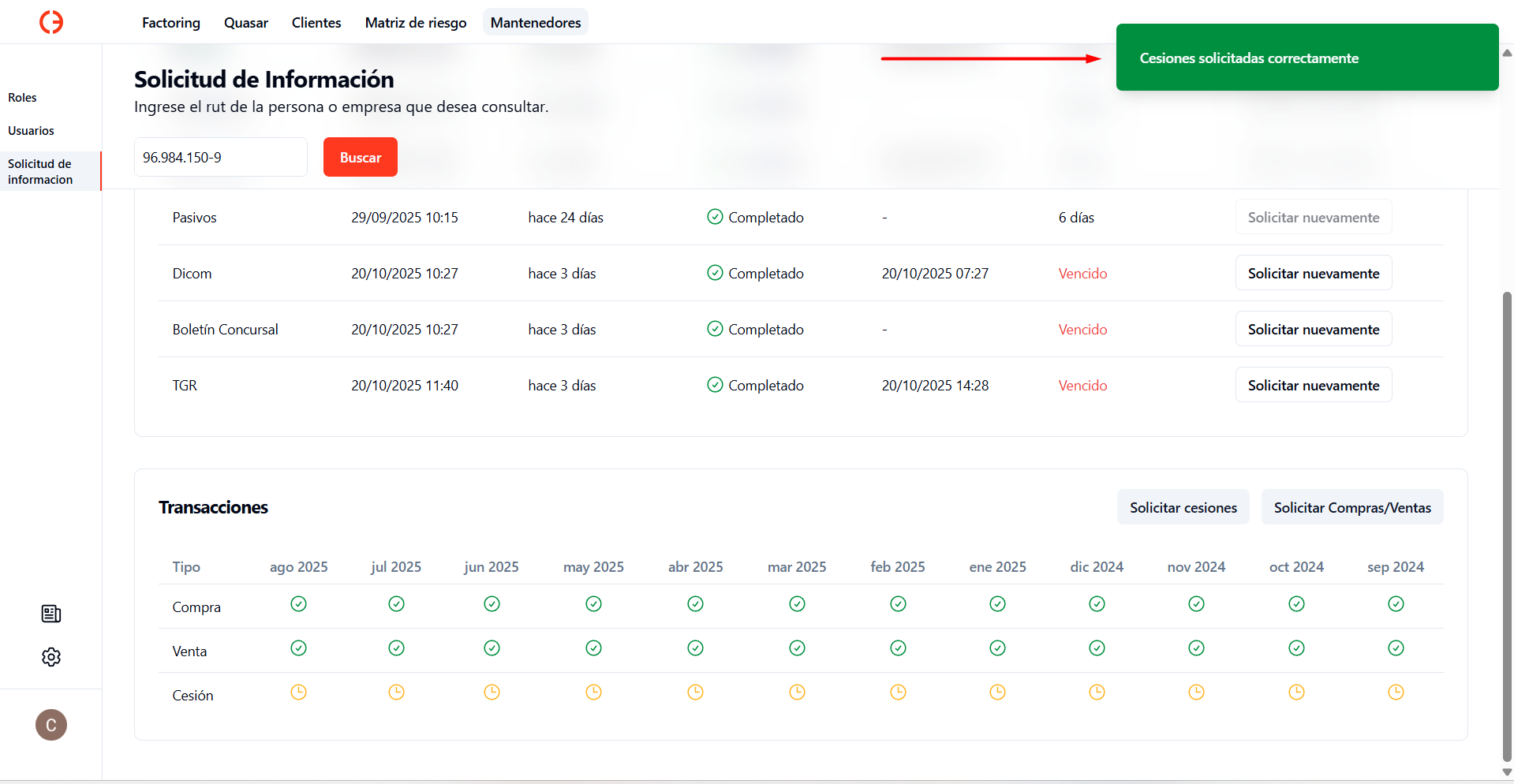Click the Solicitar cesiones button

[1183, 507]
